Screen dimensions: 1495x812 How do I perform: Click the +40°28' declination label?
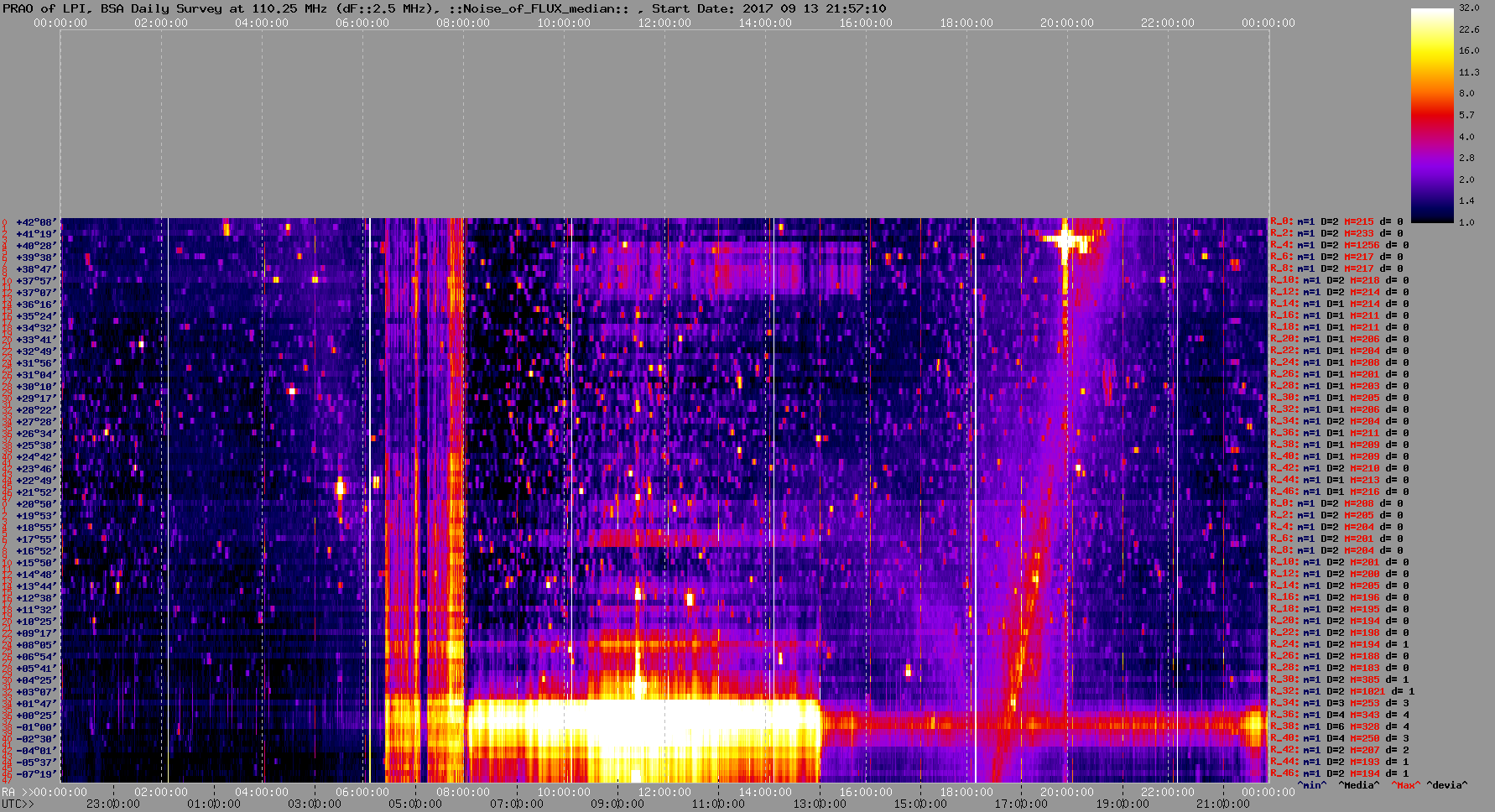pyautogui.click(x=36, y=246)
